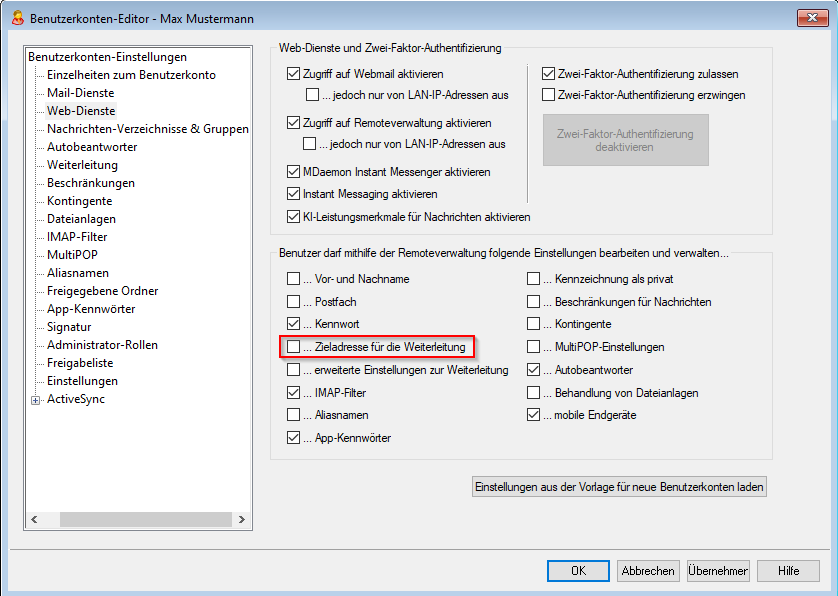Image resolution: width=838 pixels, height=596 pixels.
Task: Go to Administrator-Rollen in the tree
Action: [x=102, y=345]
